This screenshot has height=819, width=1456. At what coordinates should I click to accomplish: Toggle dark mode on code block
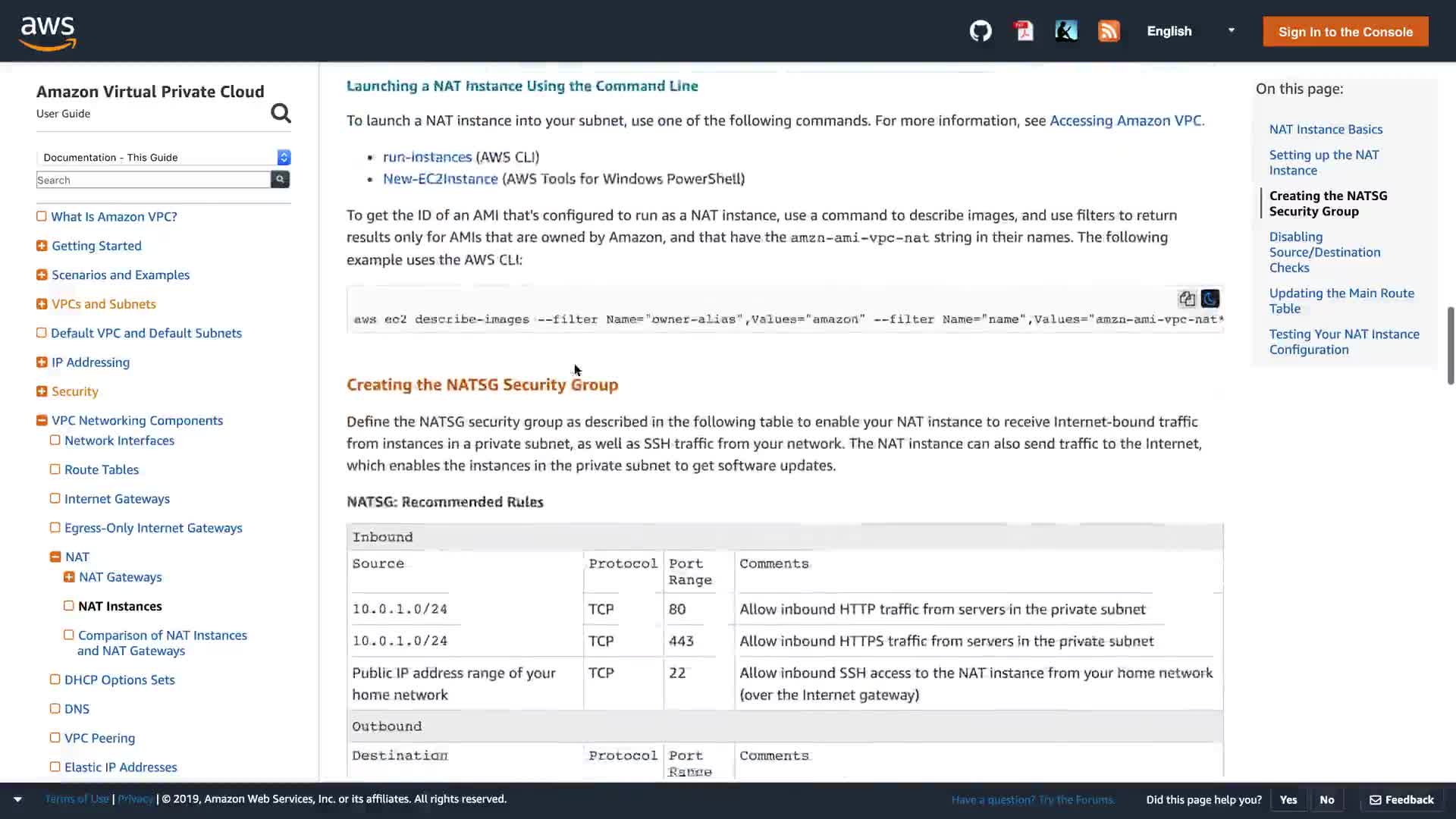click(x=1210, y=299)
